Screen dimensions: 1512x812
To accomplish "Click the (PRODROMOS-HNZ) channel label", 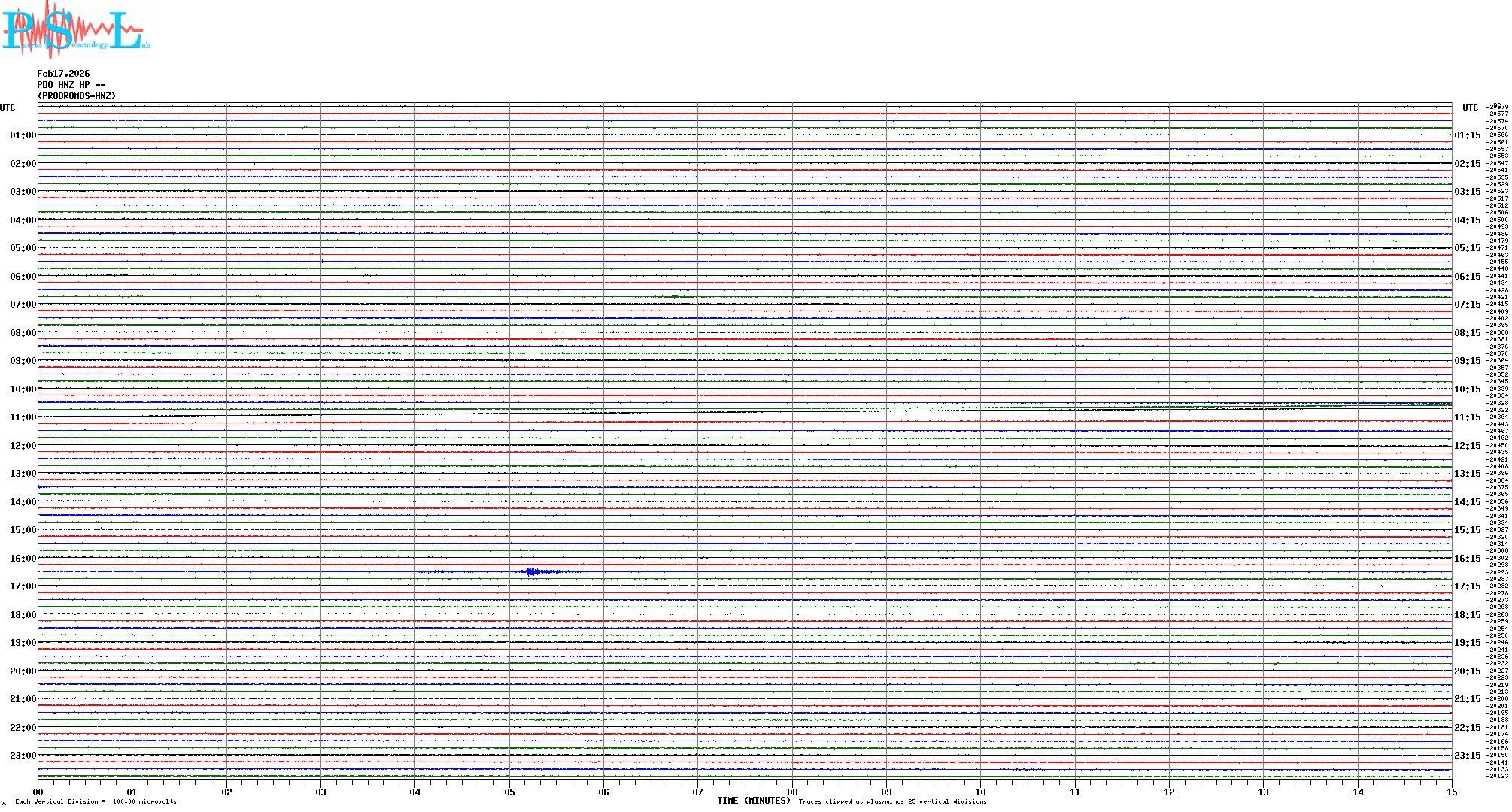I will (x=77, y=96).
